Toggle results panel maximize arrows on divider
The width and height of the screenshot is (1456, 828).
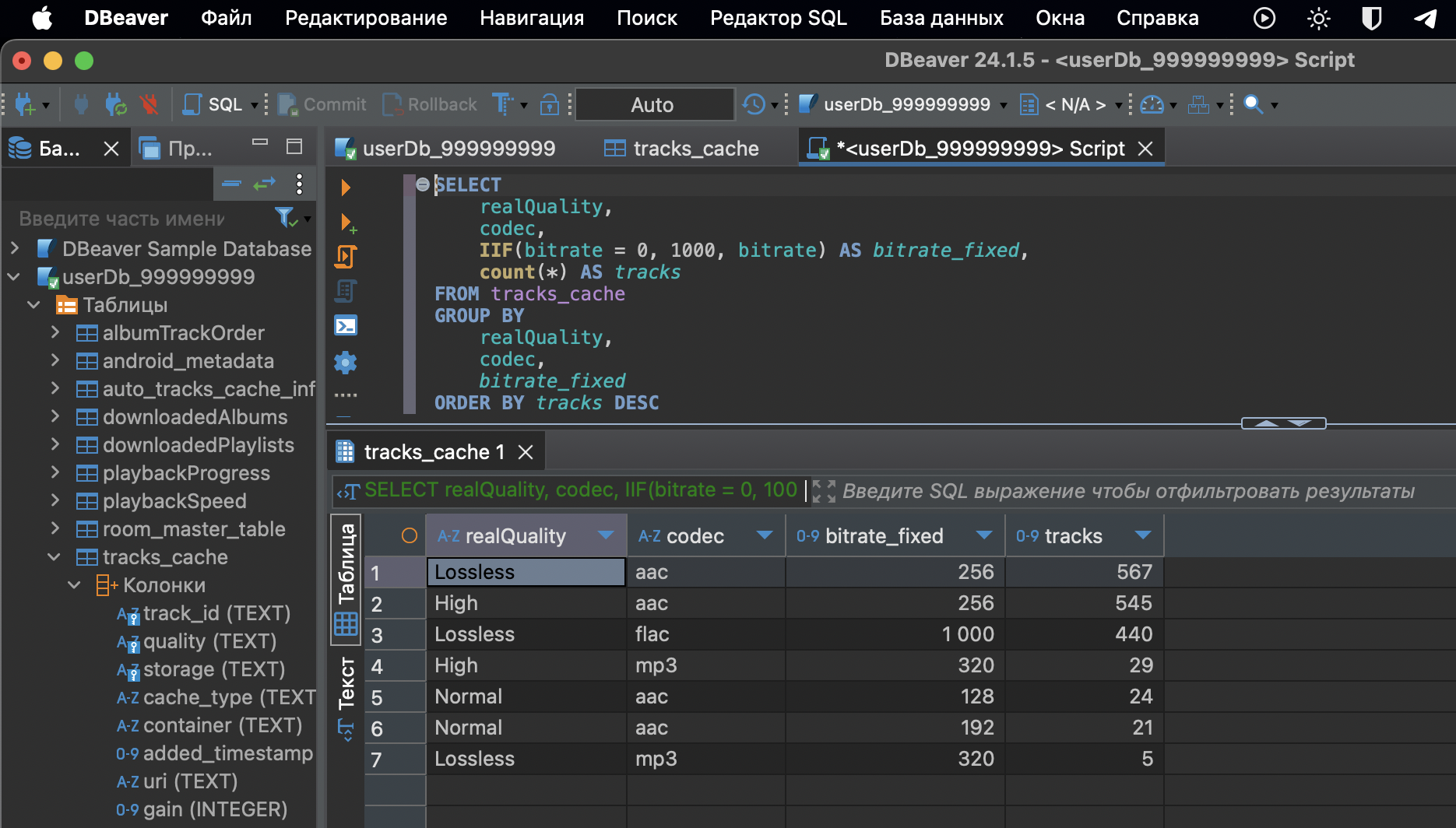pyautogui.click(x=1283, y=423)
